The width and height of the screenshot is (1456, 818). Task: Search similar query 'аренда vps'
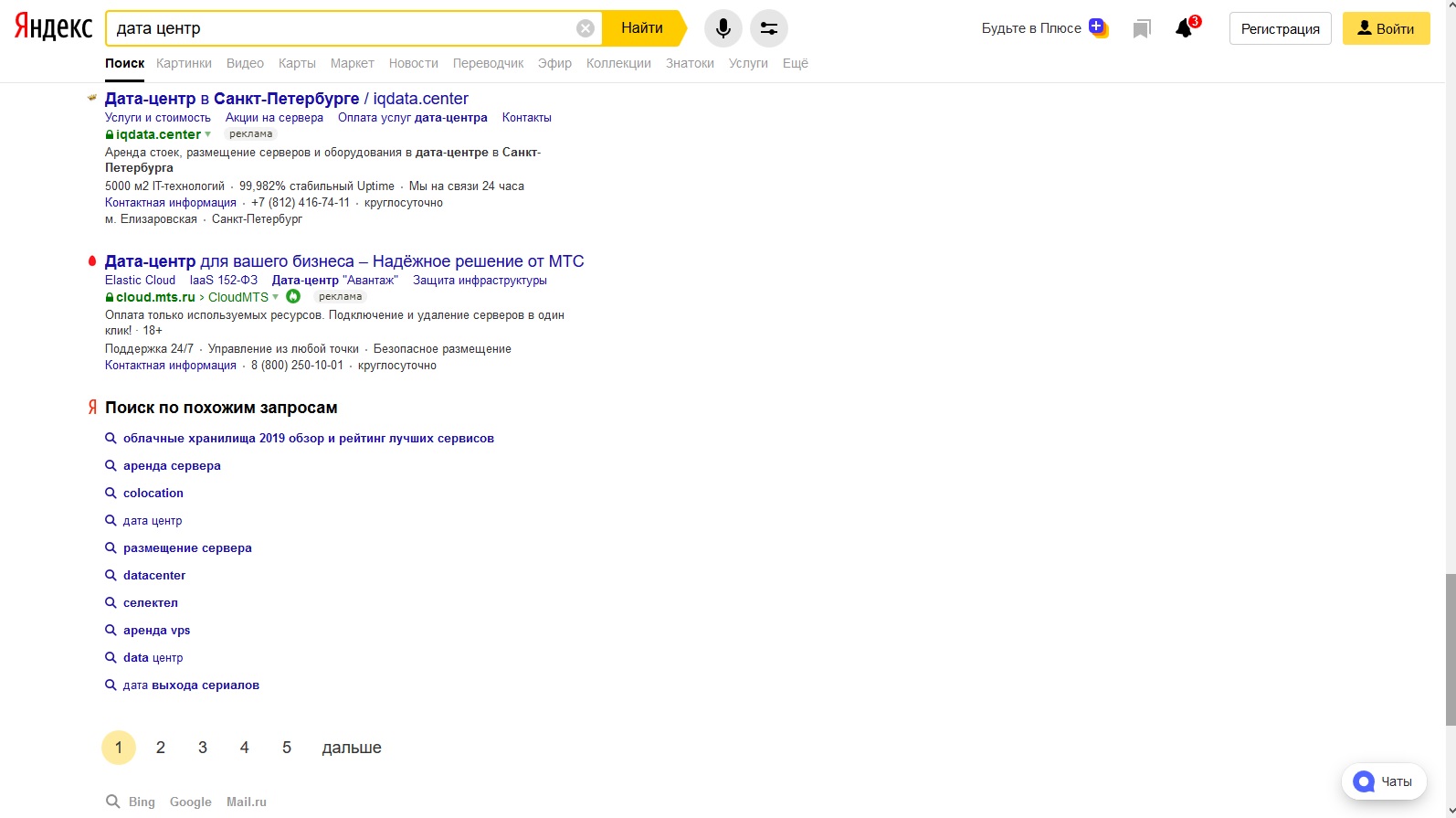(157, 631)
